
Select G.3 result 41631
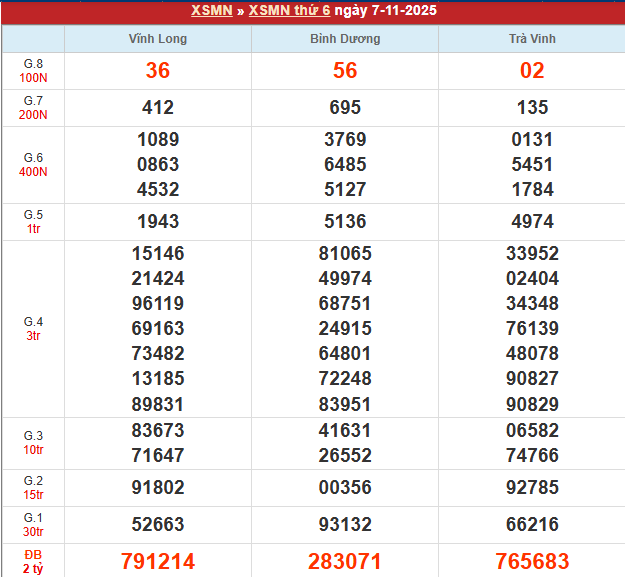tap(345, 431)
